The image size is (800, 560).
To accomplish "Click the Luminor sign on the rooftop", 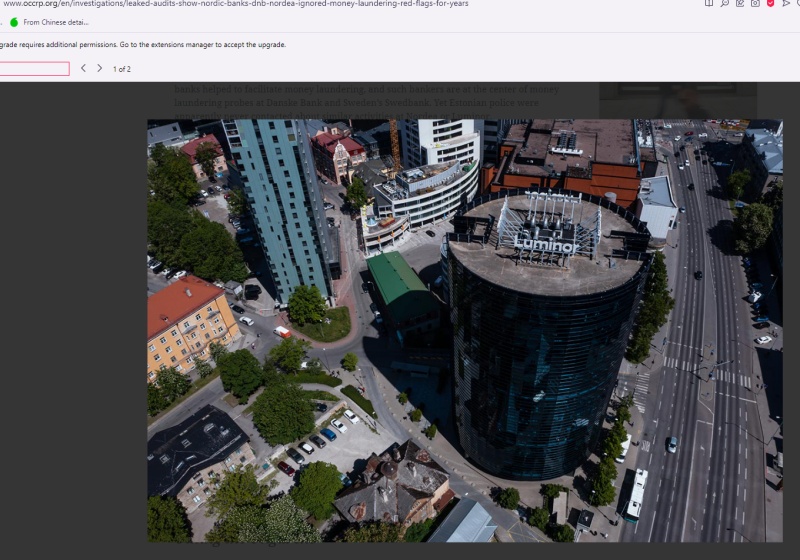I will (x=546, y=243).
